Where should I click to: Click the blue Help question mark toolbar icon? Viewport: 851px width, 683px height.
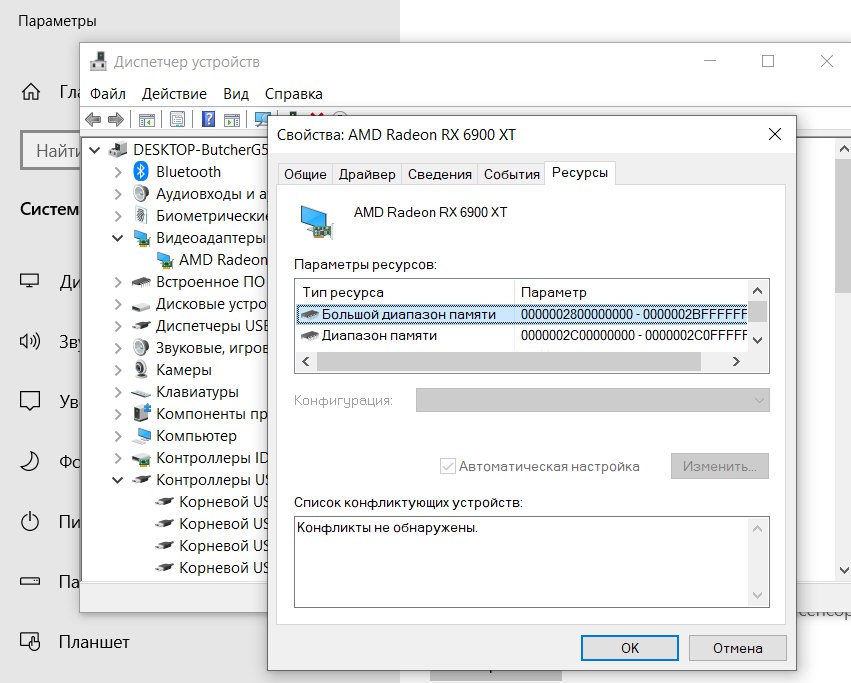(x=208, y=119)
